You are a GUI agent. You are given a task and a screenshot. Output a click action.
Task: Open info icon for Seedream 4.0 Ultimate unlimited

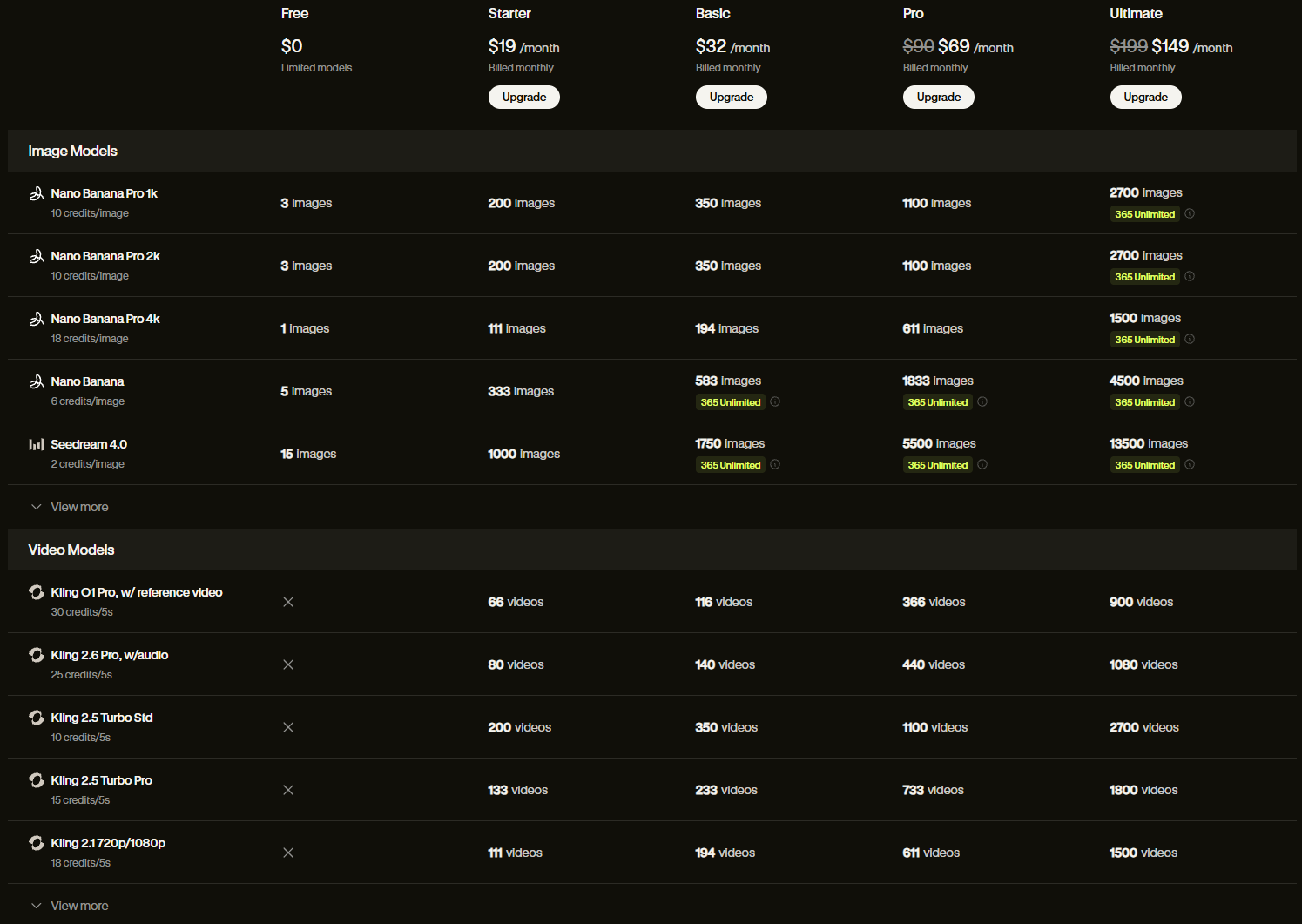(1190, 464)
